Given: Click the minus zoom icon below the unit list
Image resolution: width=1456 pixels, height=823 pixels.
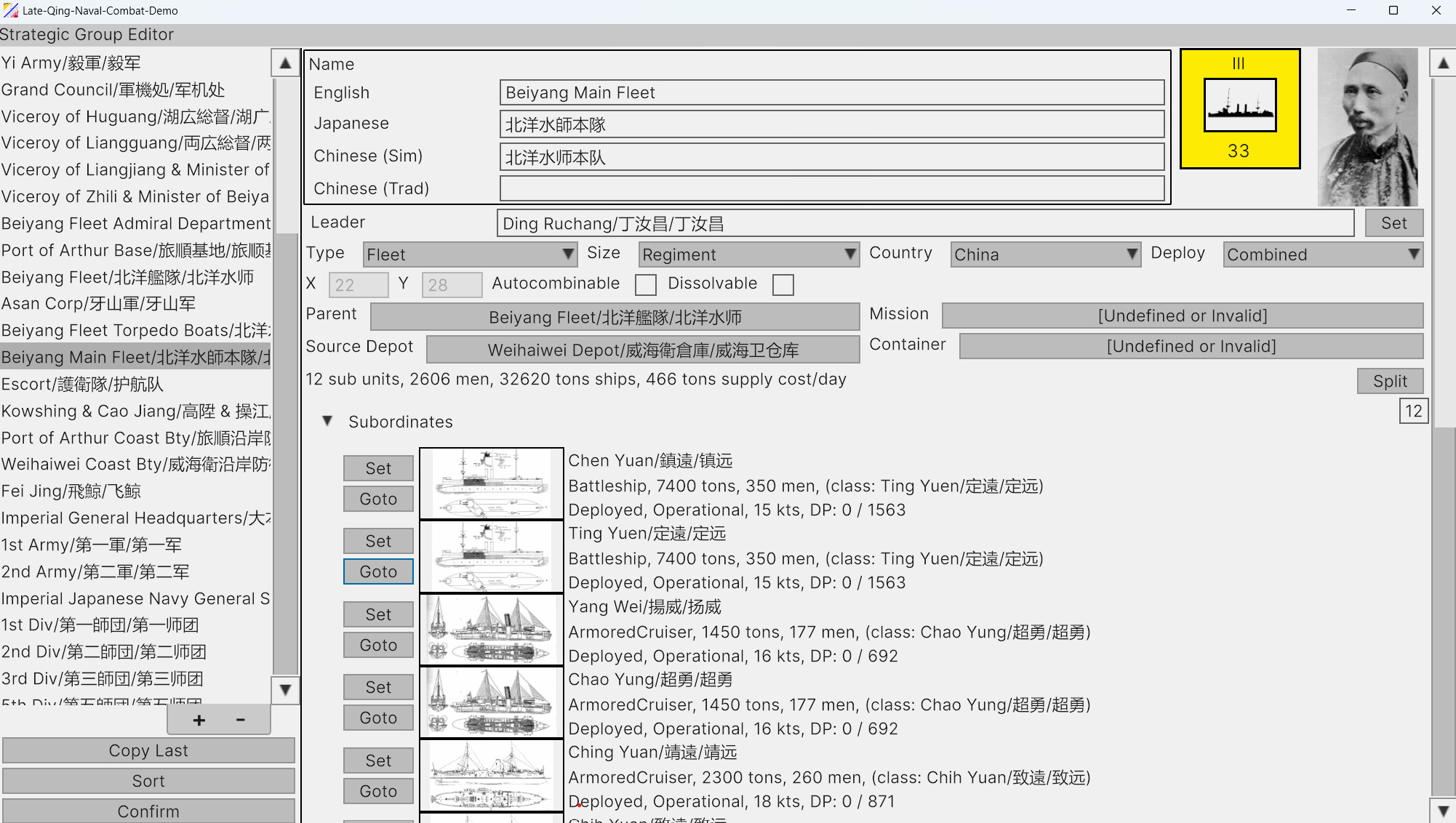Looking at the screenshot, I should (x=240, y=719).
